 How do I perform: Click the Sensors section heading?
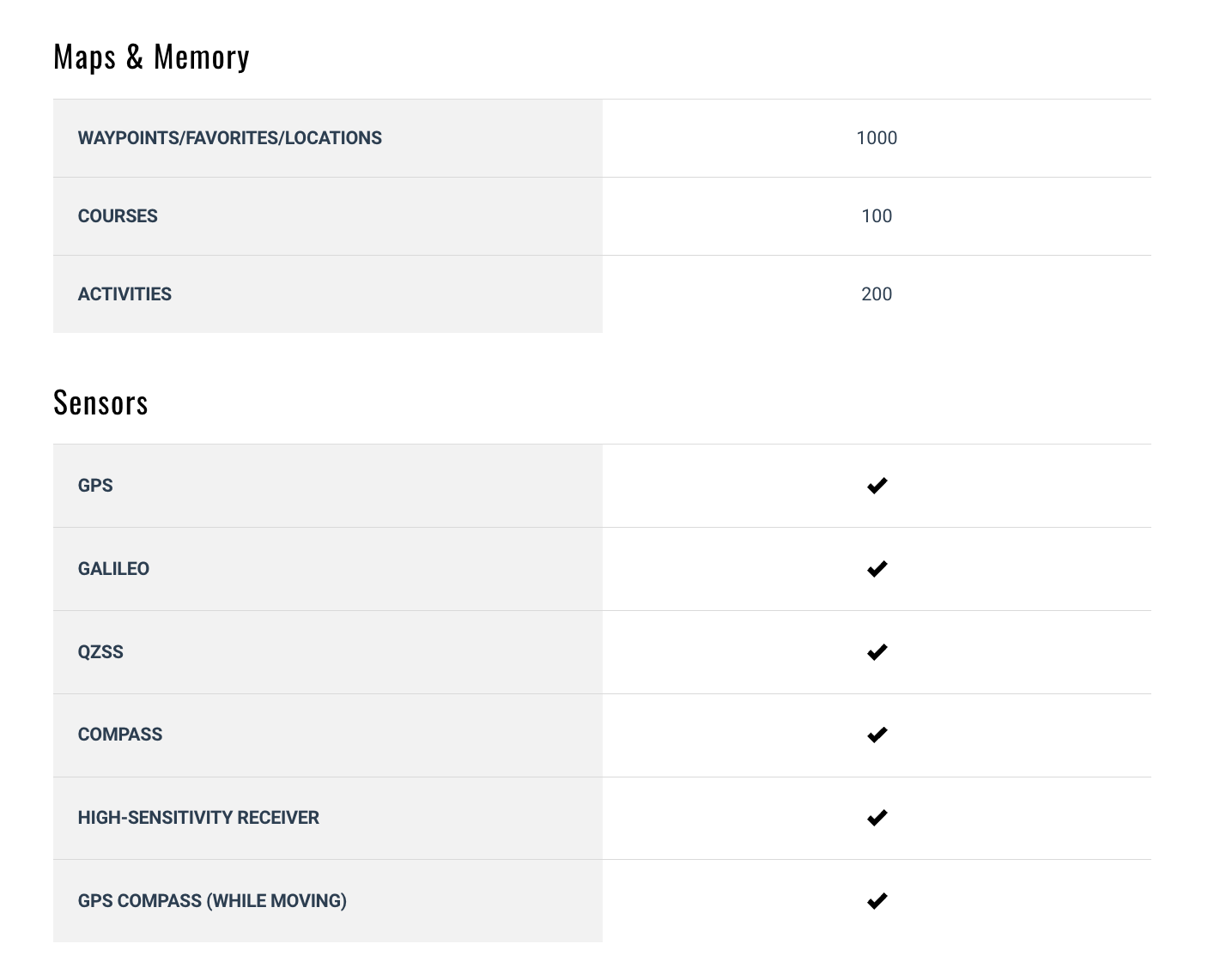[x=100, y=402]
